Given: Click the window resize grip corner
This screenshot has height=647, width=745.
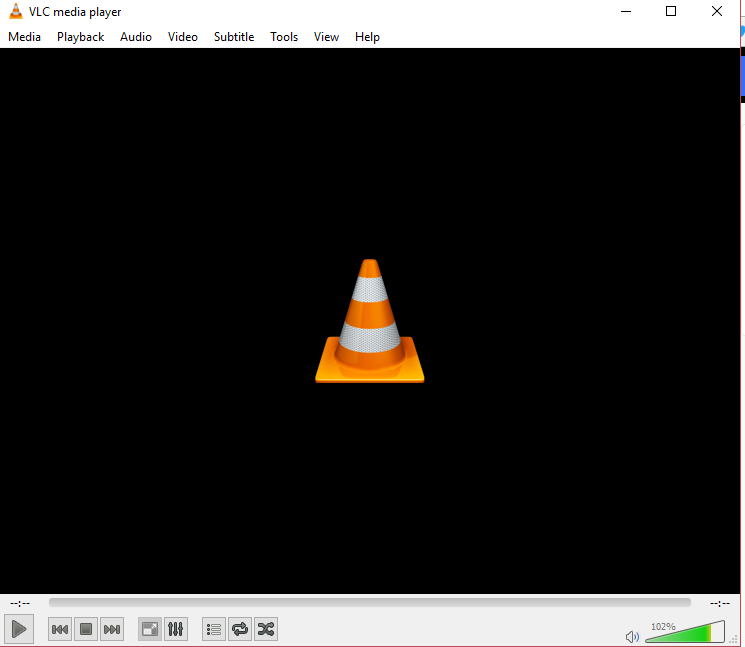Looking at the screenshot, I should coord(734,639).
